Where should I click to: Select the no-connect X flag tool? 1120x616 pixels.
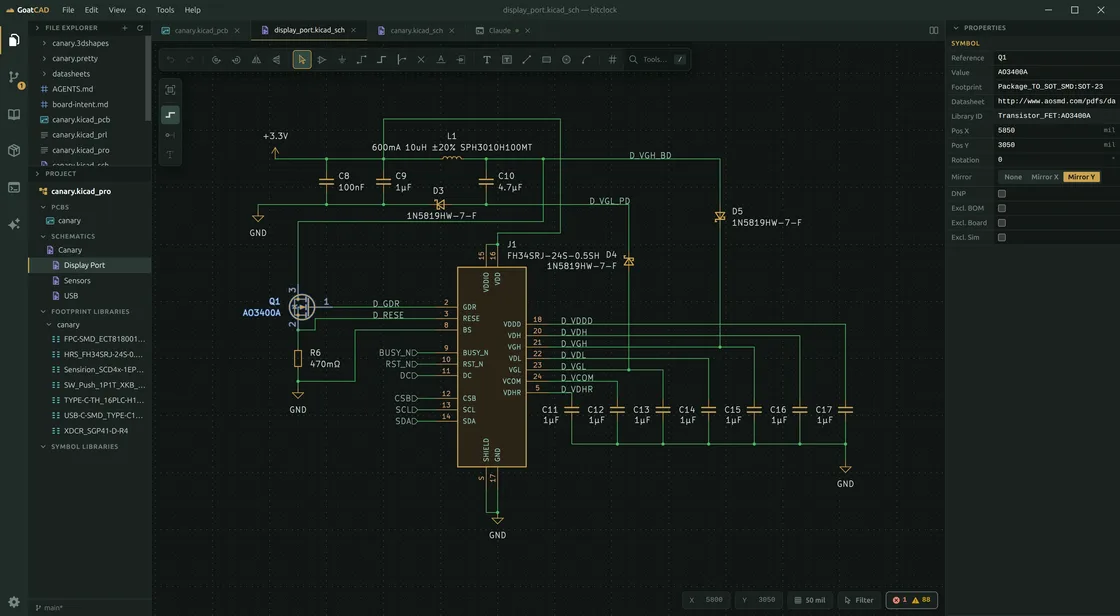pos(421,59)
